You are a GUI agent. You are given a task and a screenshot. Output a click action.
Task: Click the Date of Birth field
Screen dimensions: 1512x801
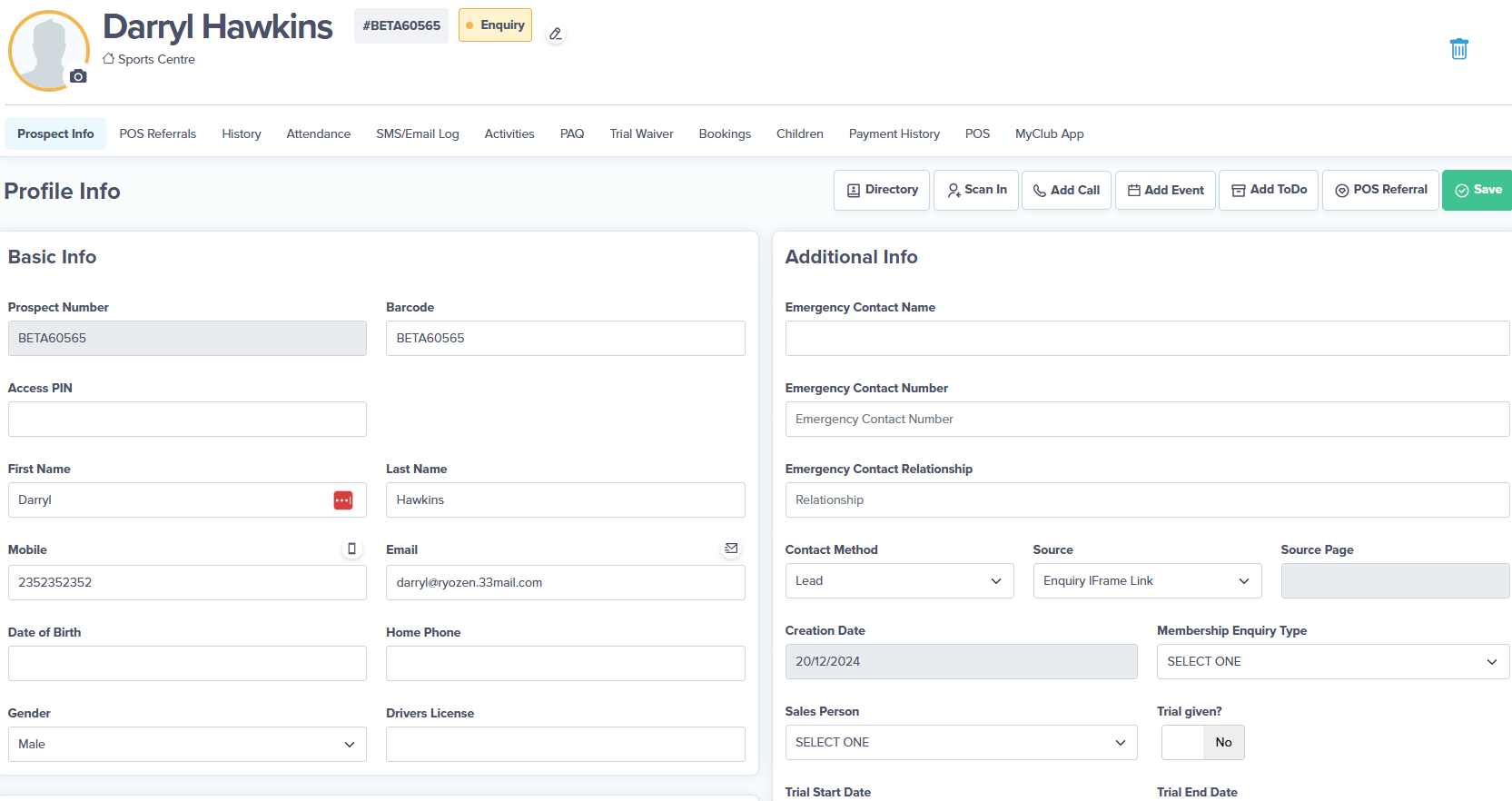coord(187,664)
